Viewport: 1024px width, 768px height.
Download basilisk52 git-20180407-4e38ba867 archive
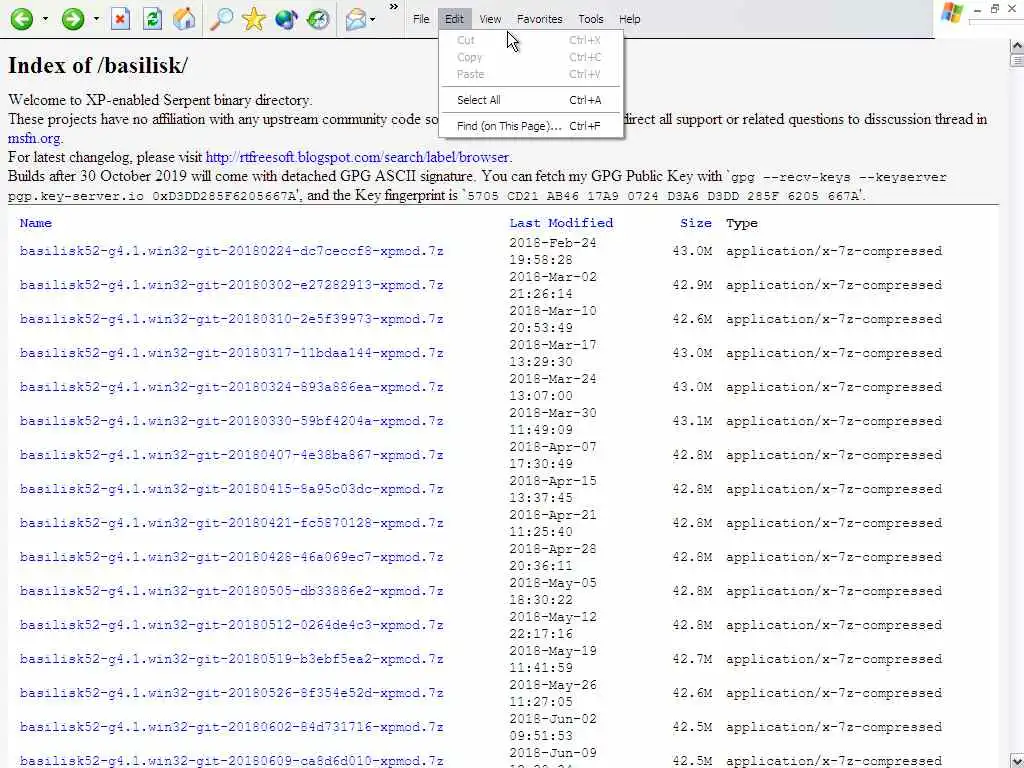point(231,455)
